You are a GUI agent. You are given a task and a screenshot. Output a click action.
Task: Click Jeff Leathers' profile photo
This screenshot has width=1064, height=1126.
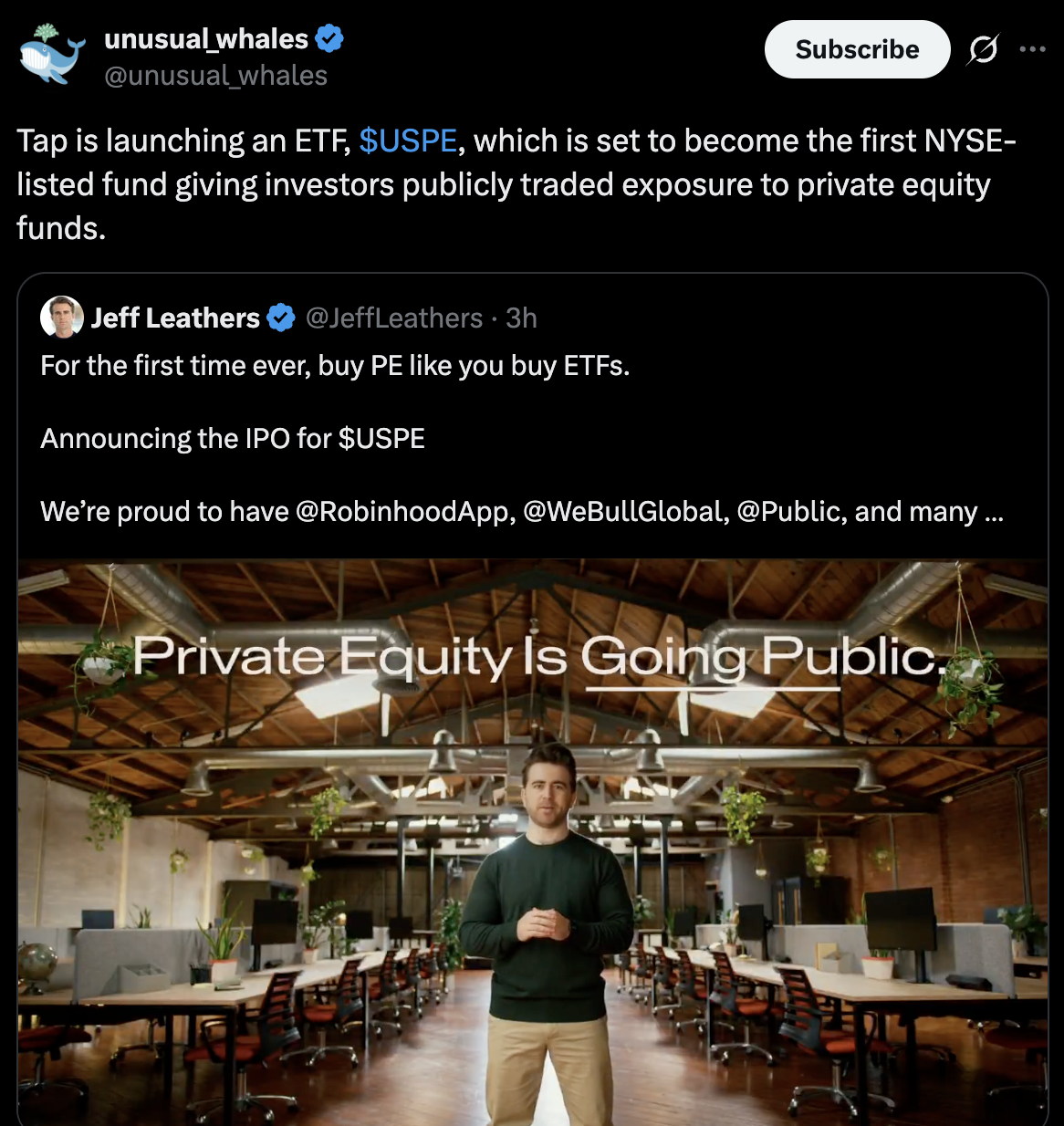(x=62, y=318)
